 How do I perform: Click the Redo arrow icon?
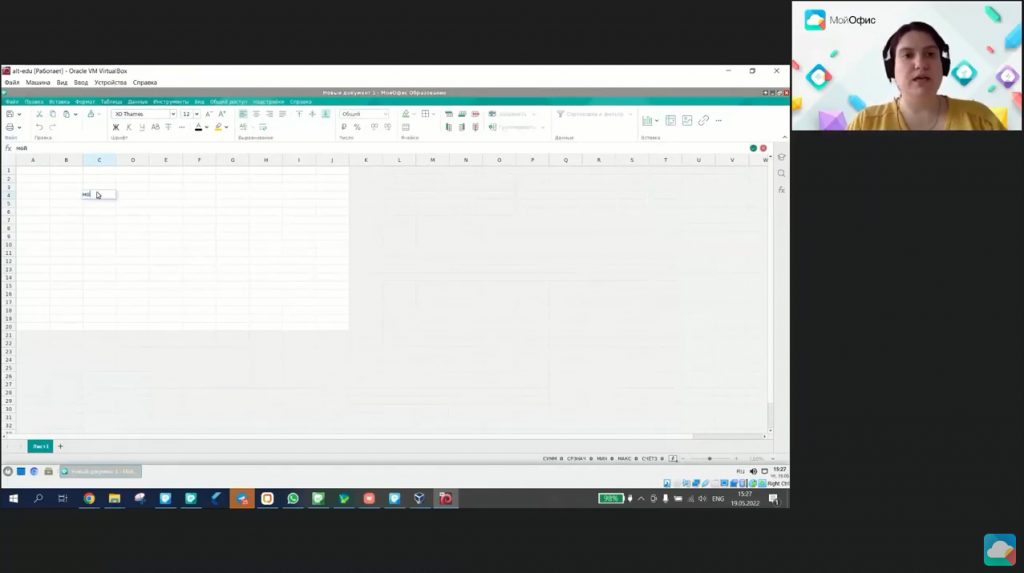pyautogui.click(x=53, y=127)
